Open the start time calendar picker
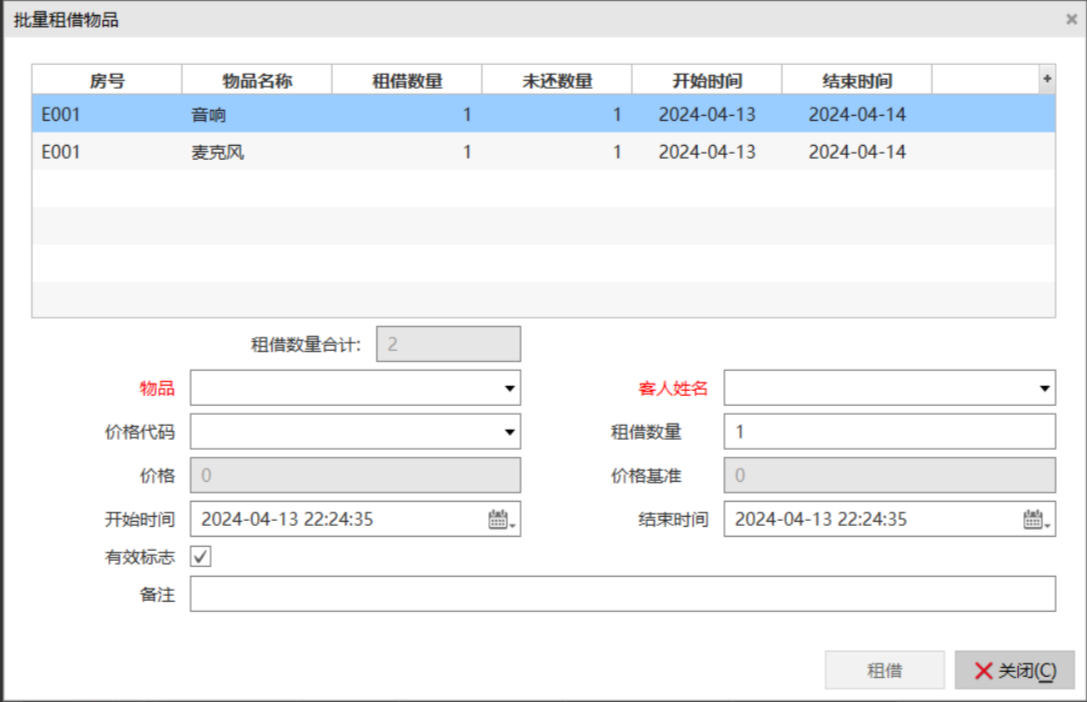Screen dimensions: 1087x702 502,519
